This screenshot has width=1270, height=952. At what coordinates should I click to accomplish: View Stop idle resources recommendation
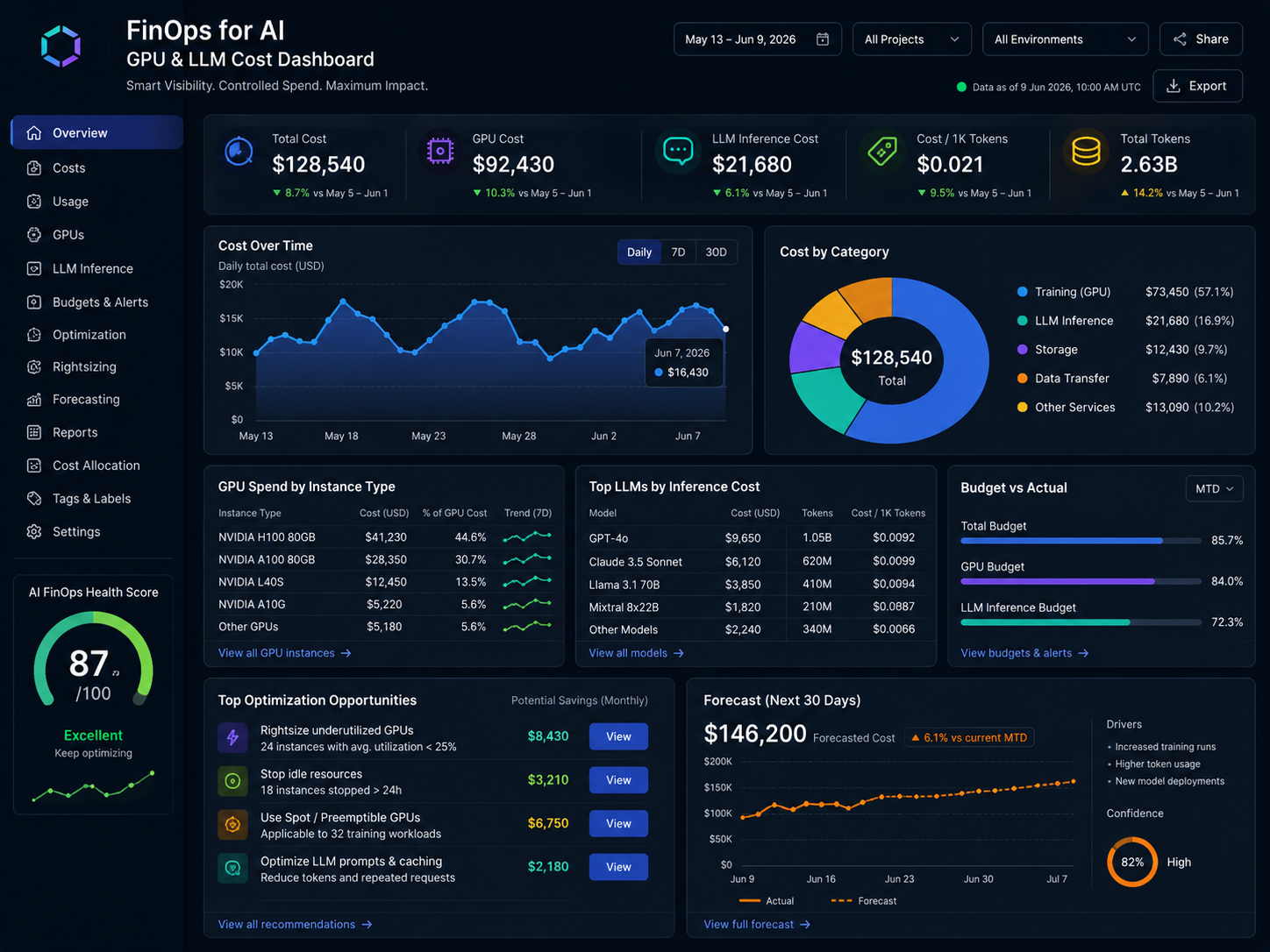point(618,780)
